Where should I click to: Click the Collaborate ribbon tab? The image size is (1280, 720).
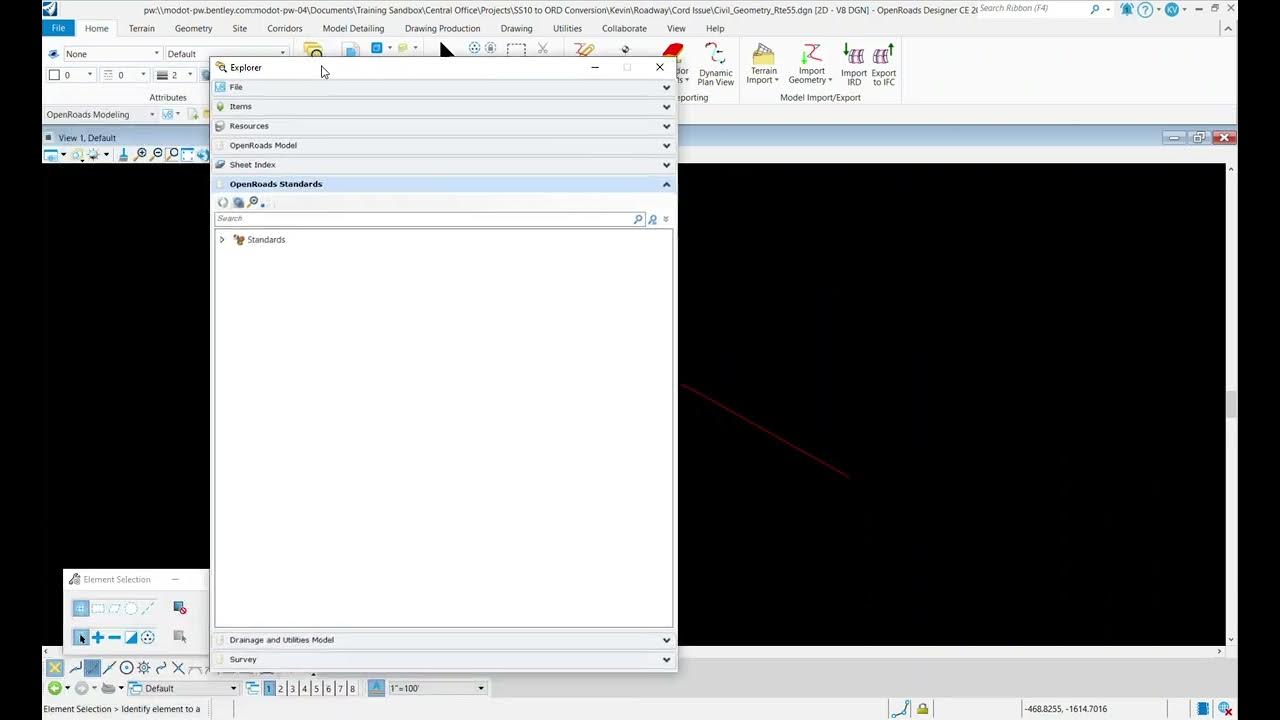(x=624, y=28)
